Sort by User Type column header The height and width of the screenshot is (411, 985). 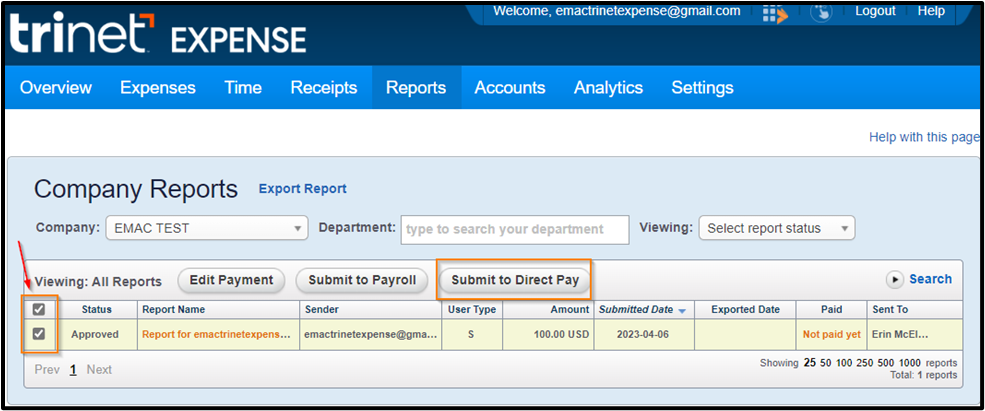point(472,309)
